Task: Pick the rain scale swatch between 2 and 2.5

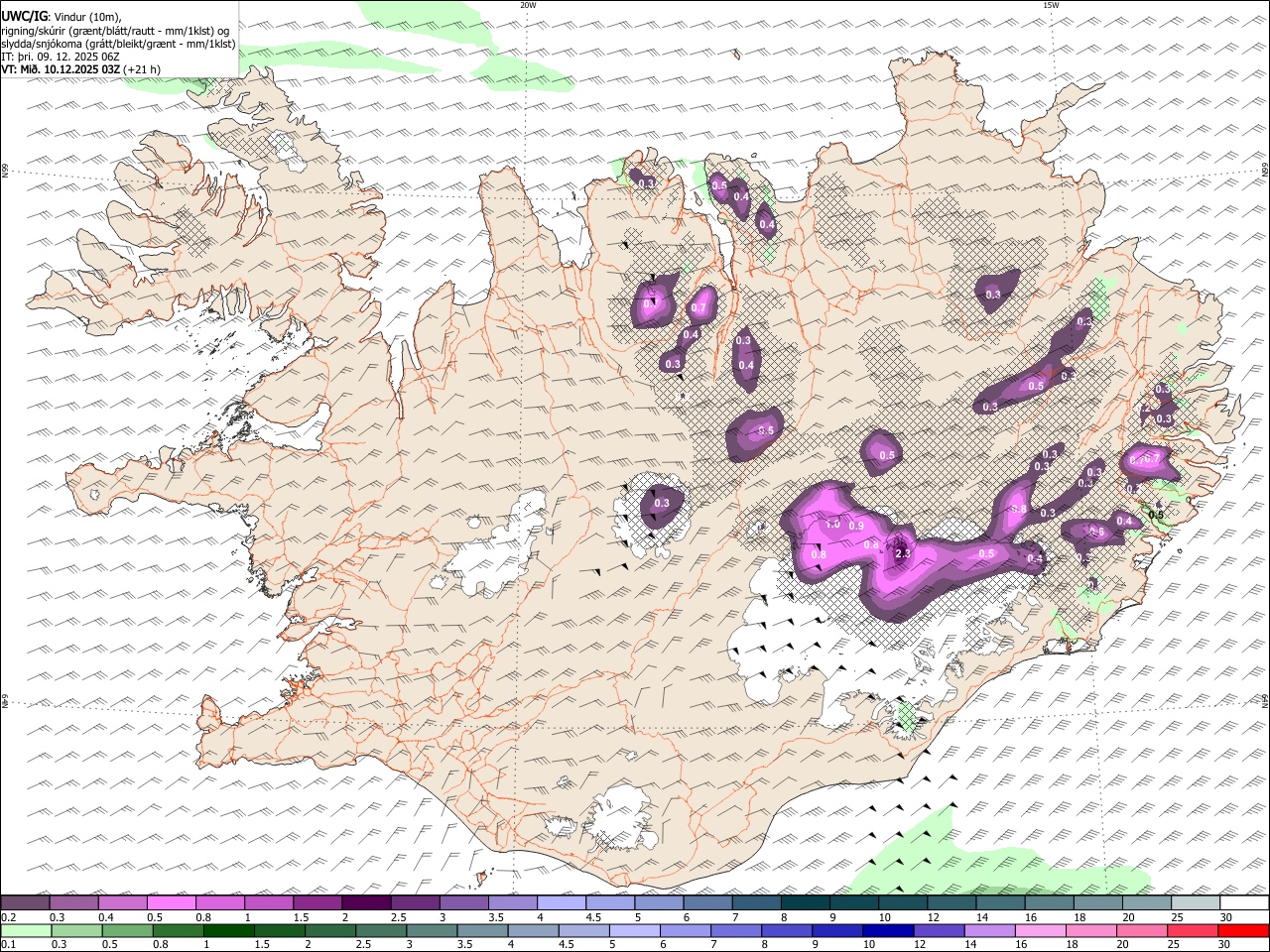Action: point(329,930)
